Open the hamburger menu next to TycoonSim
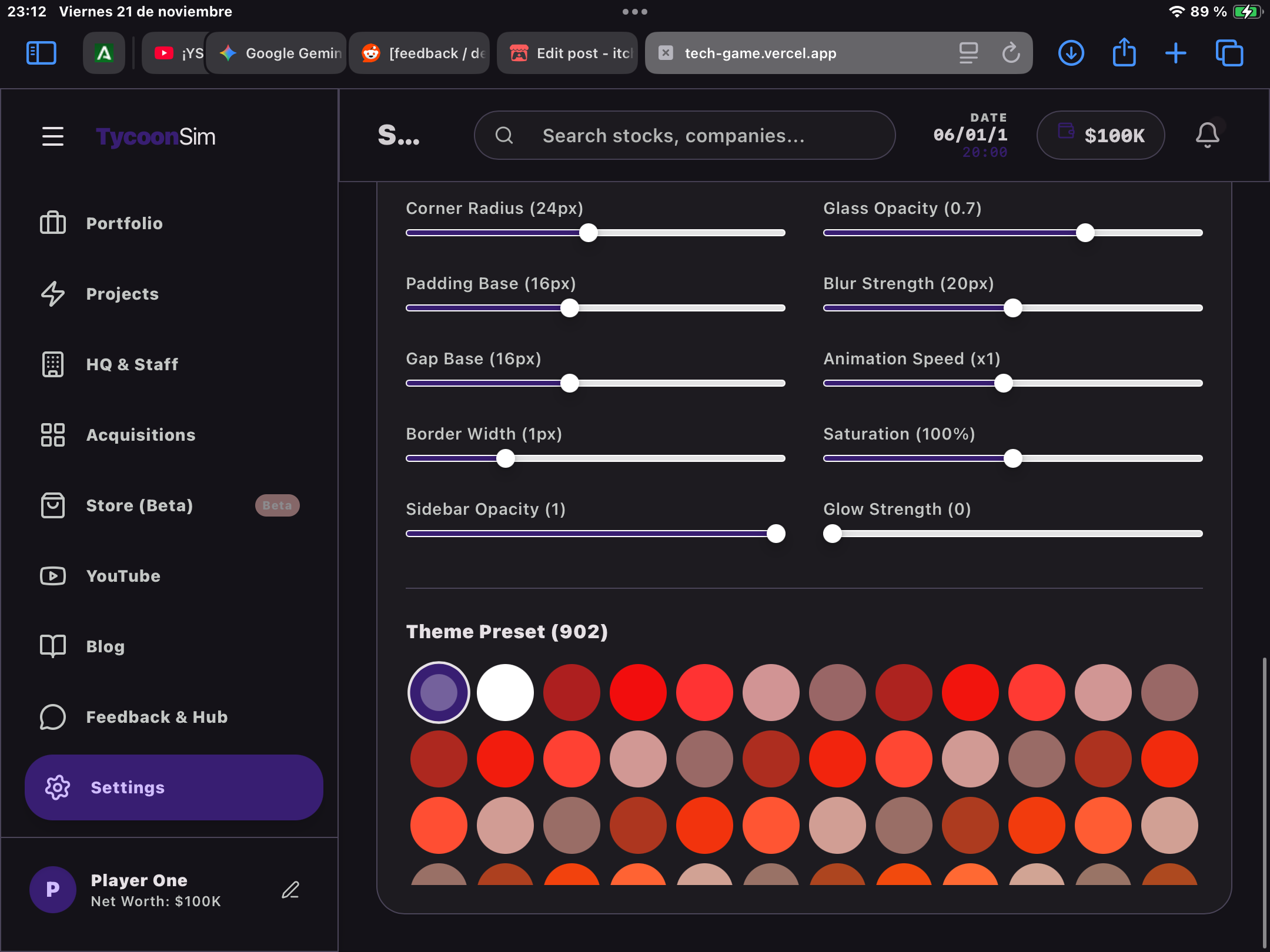This screenshot has height=952, width=1270. (x=52, y=136)
